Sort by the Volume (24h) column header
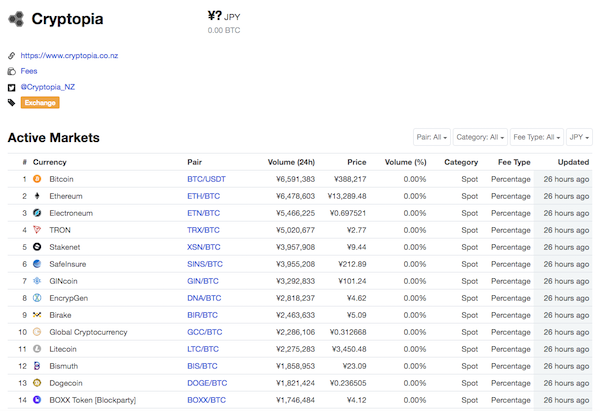The image size is (600, 411). coord(291,162)
